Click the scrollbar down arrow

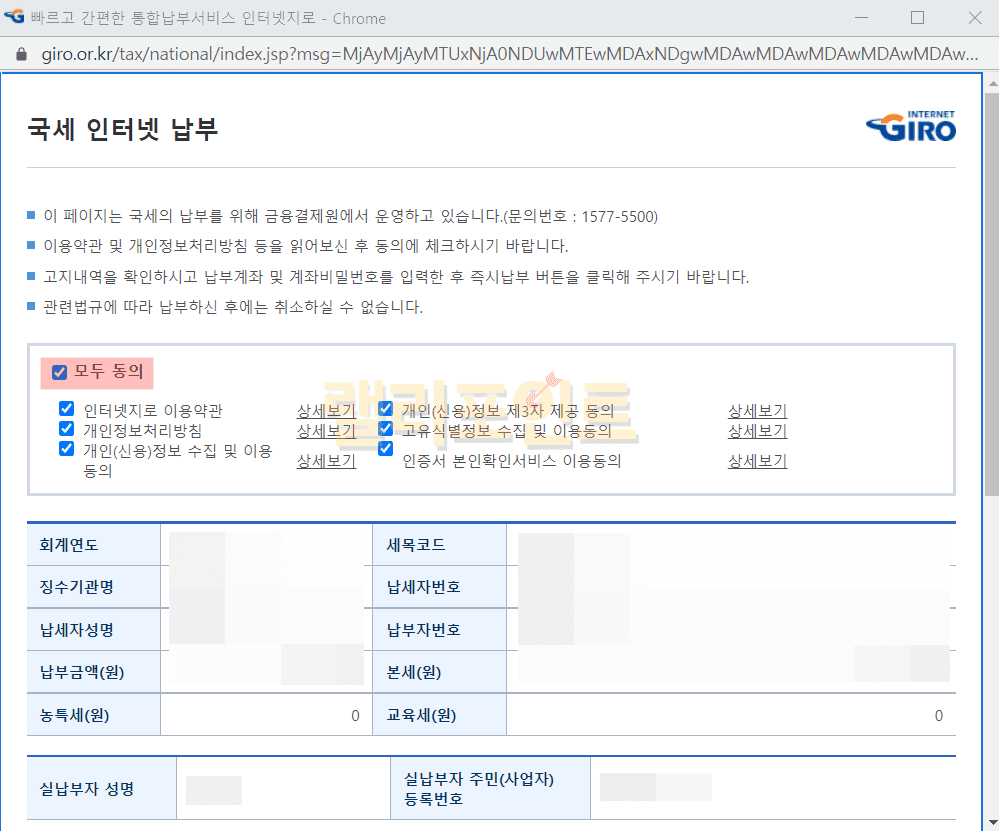click(990, 821)
